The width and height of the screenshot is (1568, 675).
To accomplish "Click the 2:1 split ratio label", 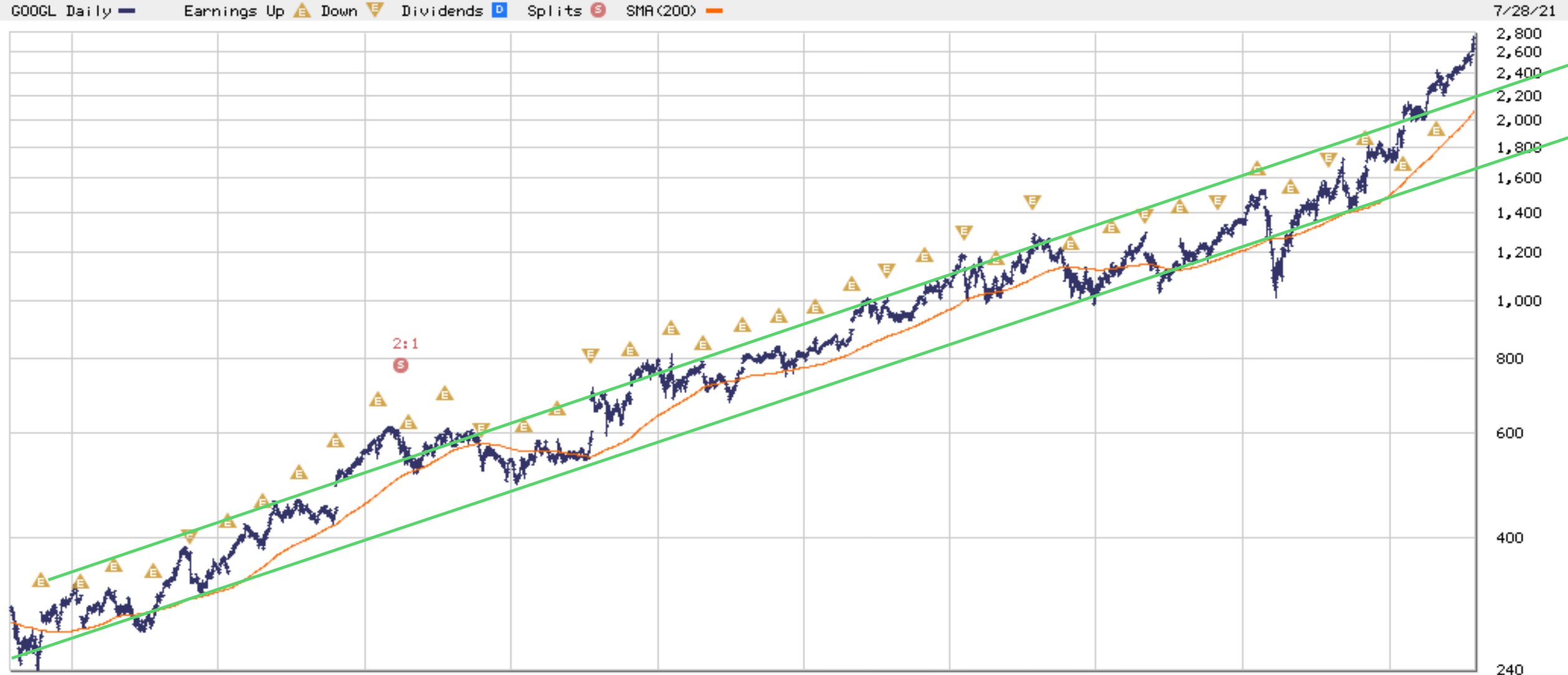I will 405,344.
